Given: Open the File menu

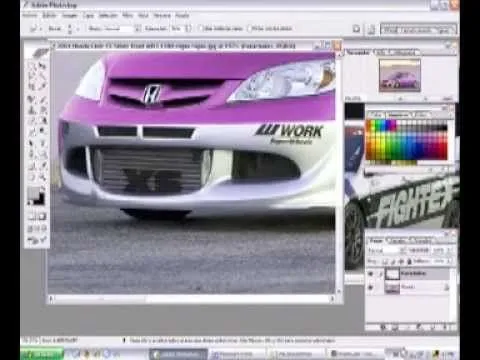Looking at the screenshot, I should pos(30,15).
